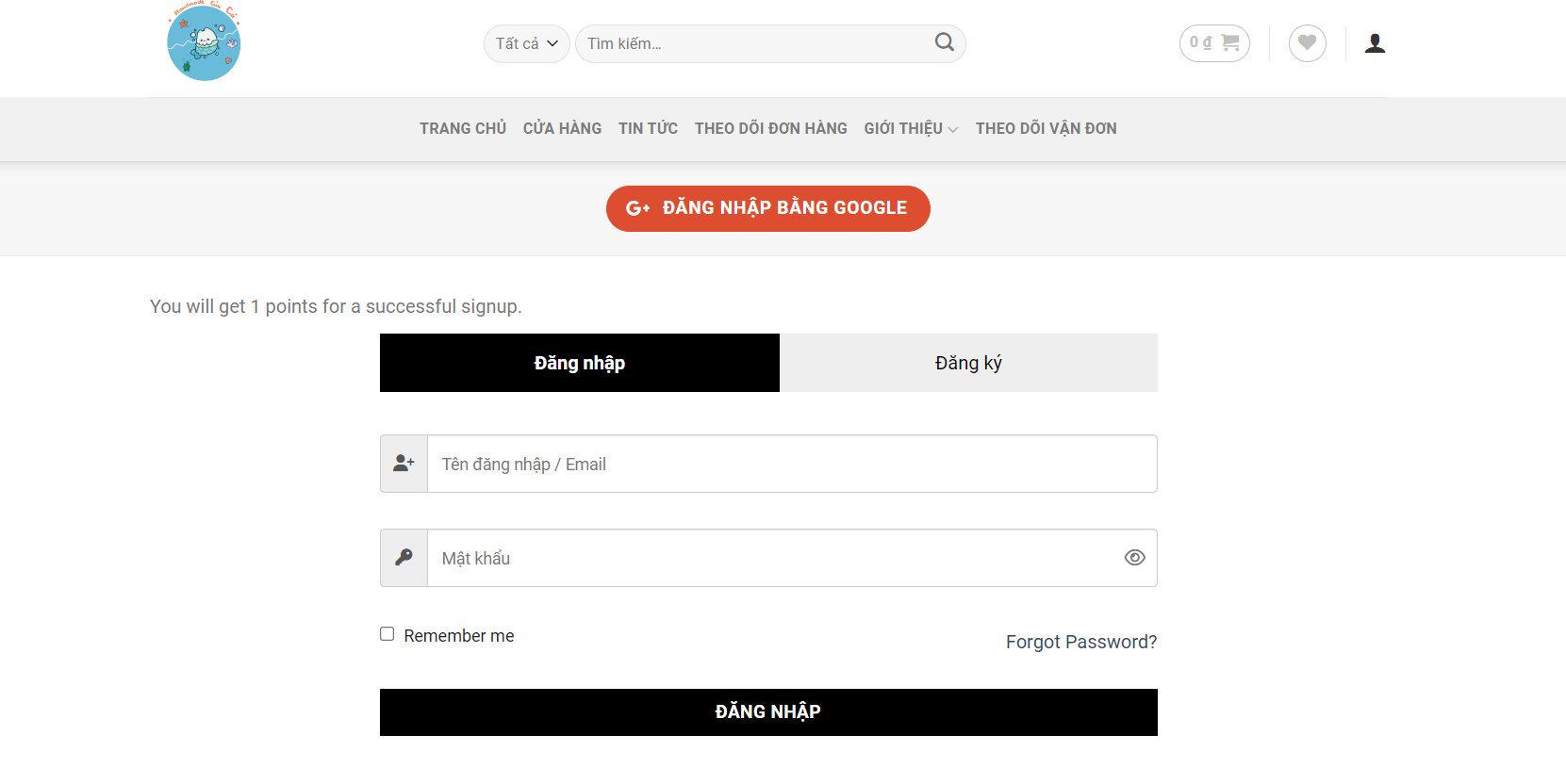Click the Forgot Password link
This screenshot has width=1566, height=784.
tap(1081, 642)
